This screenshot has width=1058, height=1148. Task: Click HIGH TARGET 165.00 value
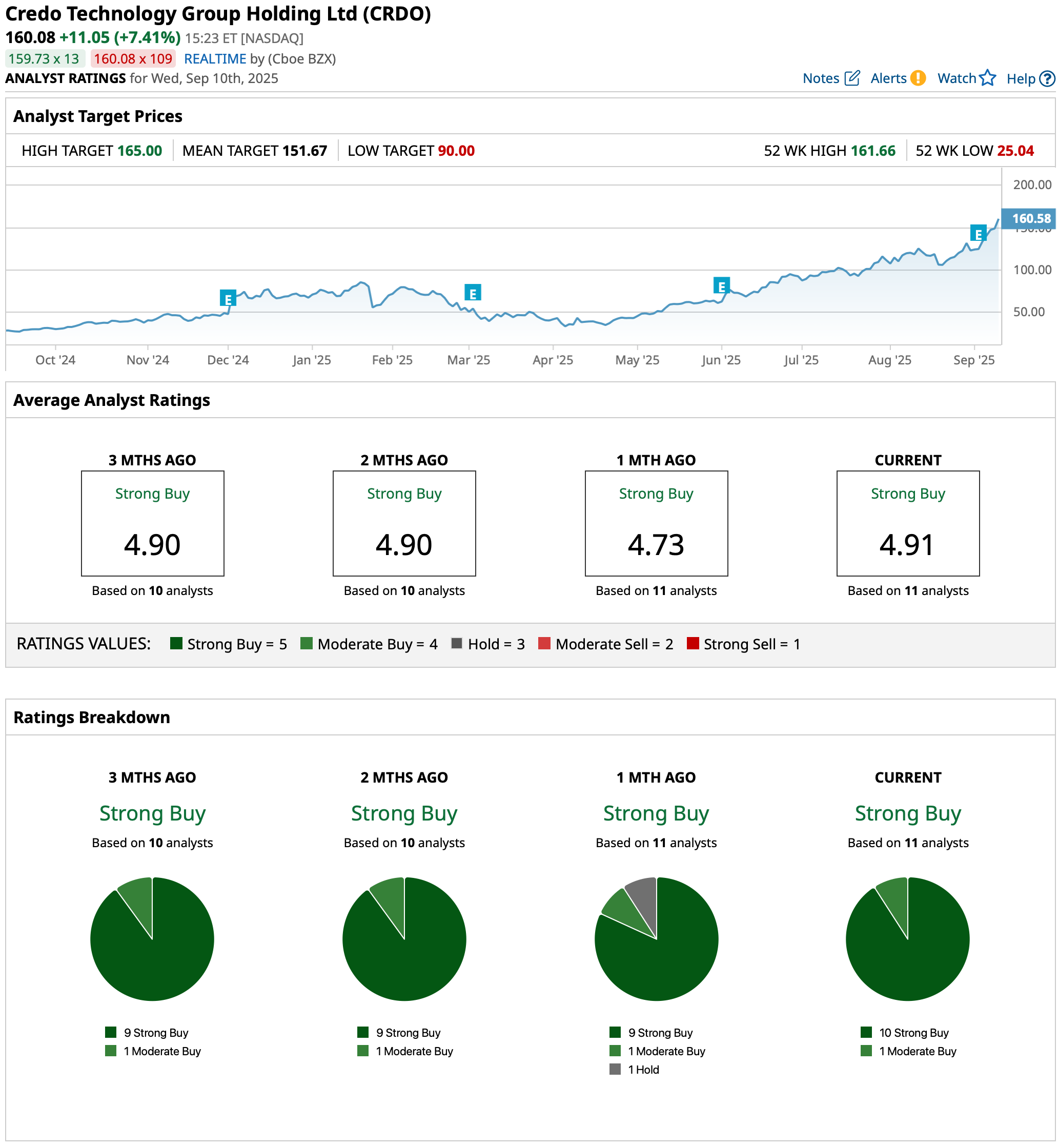coord(140,151)
